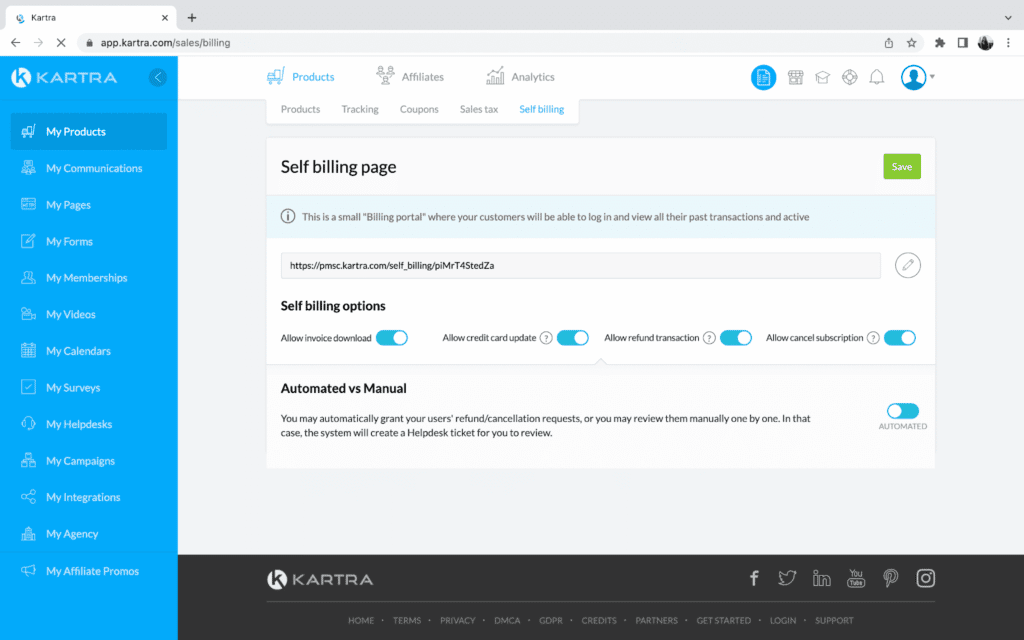Image resolution: width=1024 pixels, height=640 pixels.
Task: Open the training graduation cap icon
Action: (x=822, y=77)
